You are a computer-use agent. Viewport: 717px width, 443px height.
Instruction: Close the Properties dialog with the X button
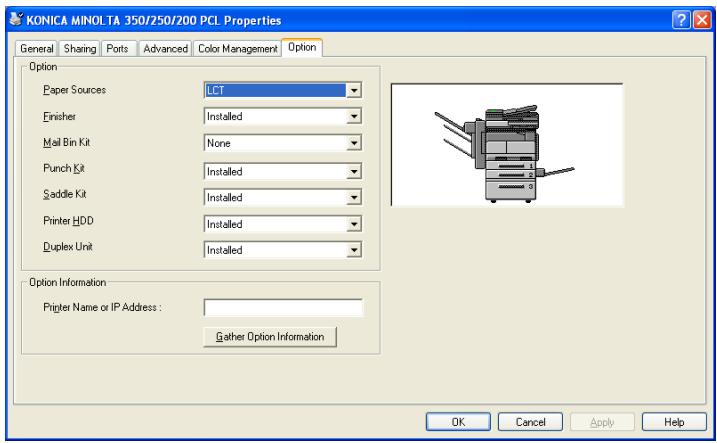(702, 20)
